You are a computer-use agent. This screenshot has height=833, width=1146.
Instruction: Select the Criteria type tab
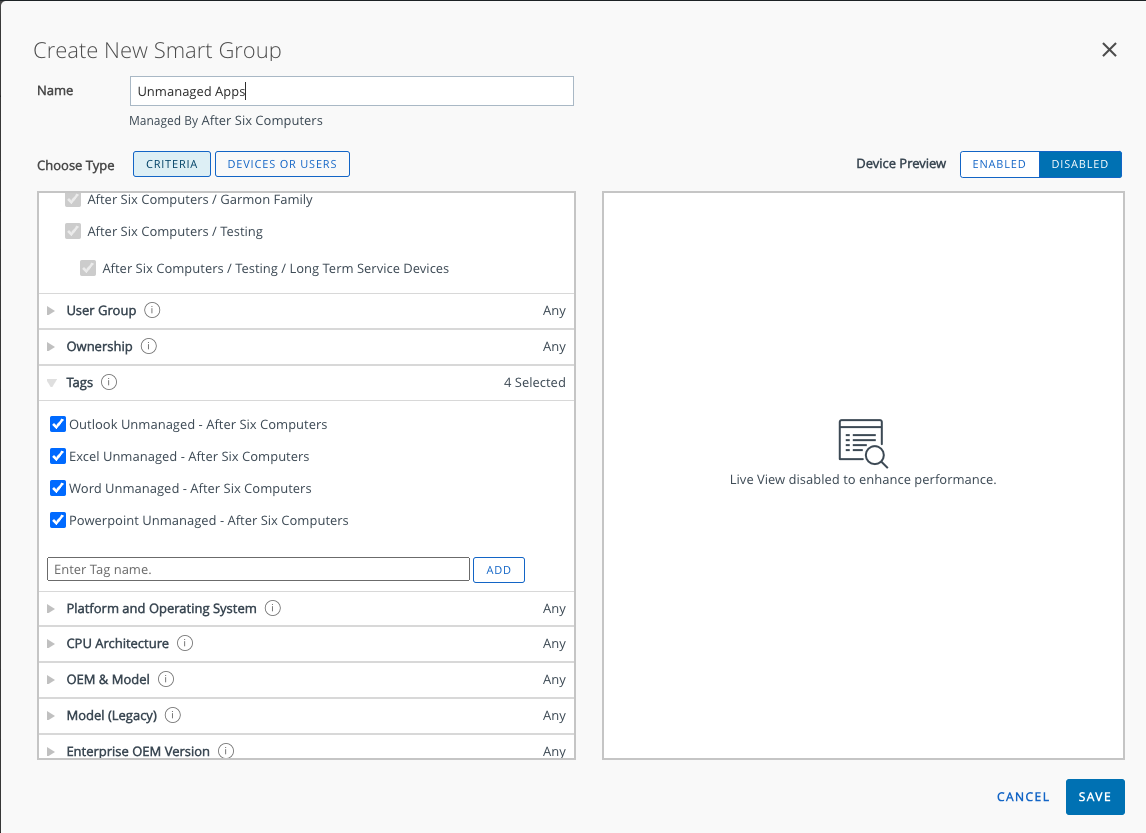[172, 164]
